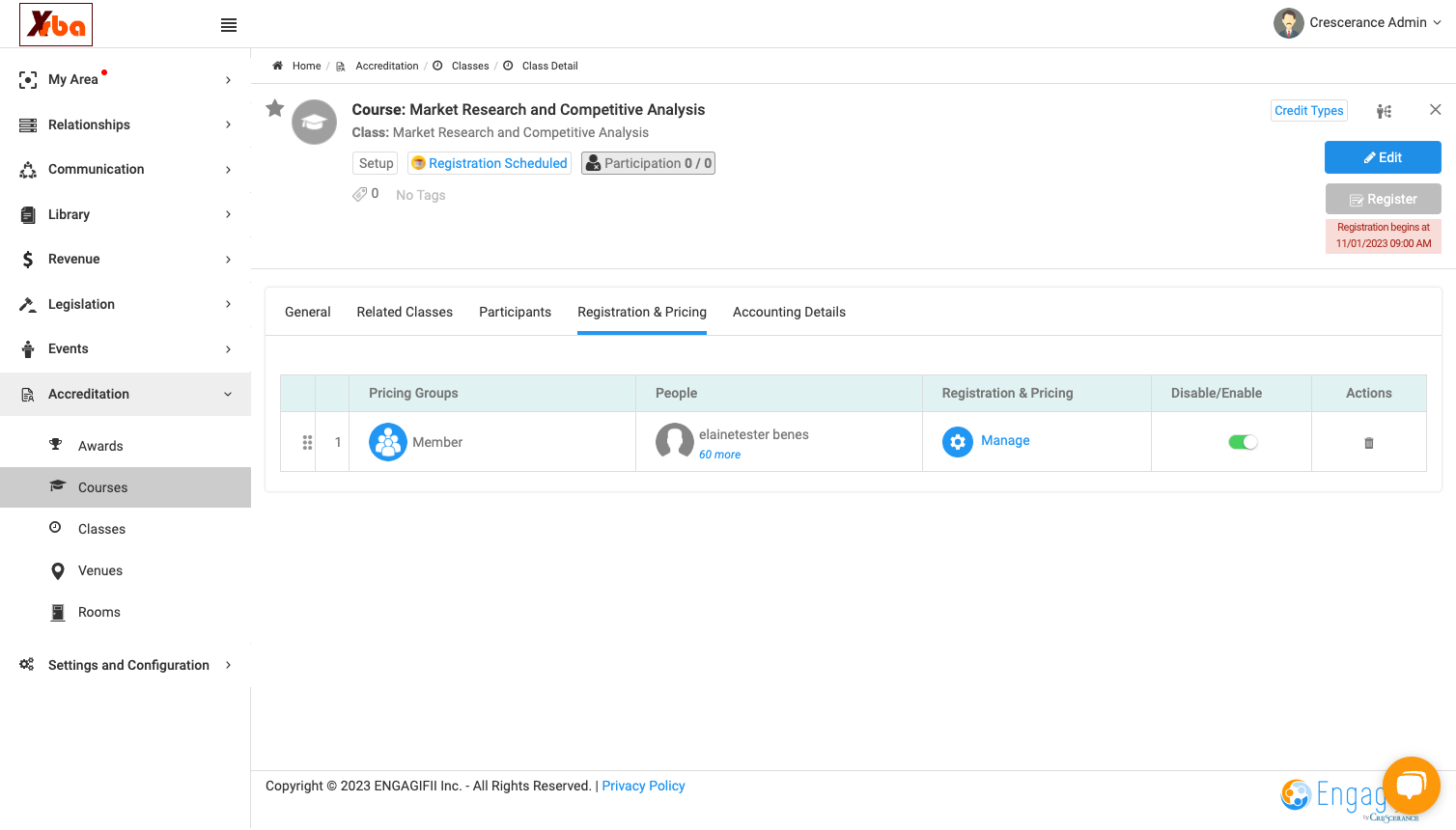Image resolution: width=1456 pixels, height=830 pixels.
Task: Open Awards in Accreditation submenu
Action: point(100,446)
